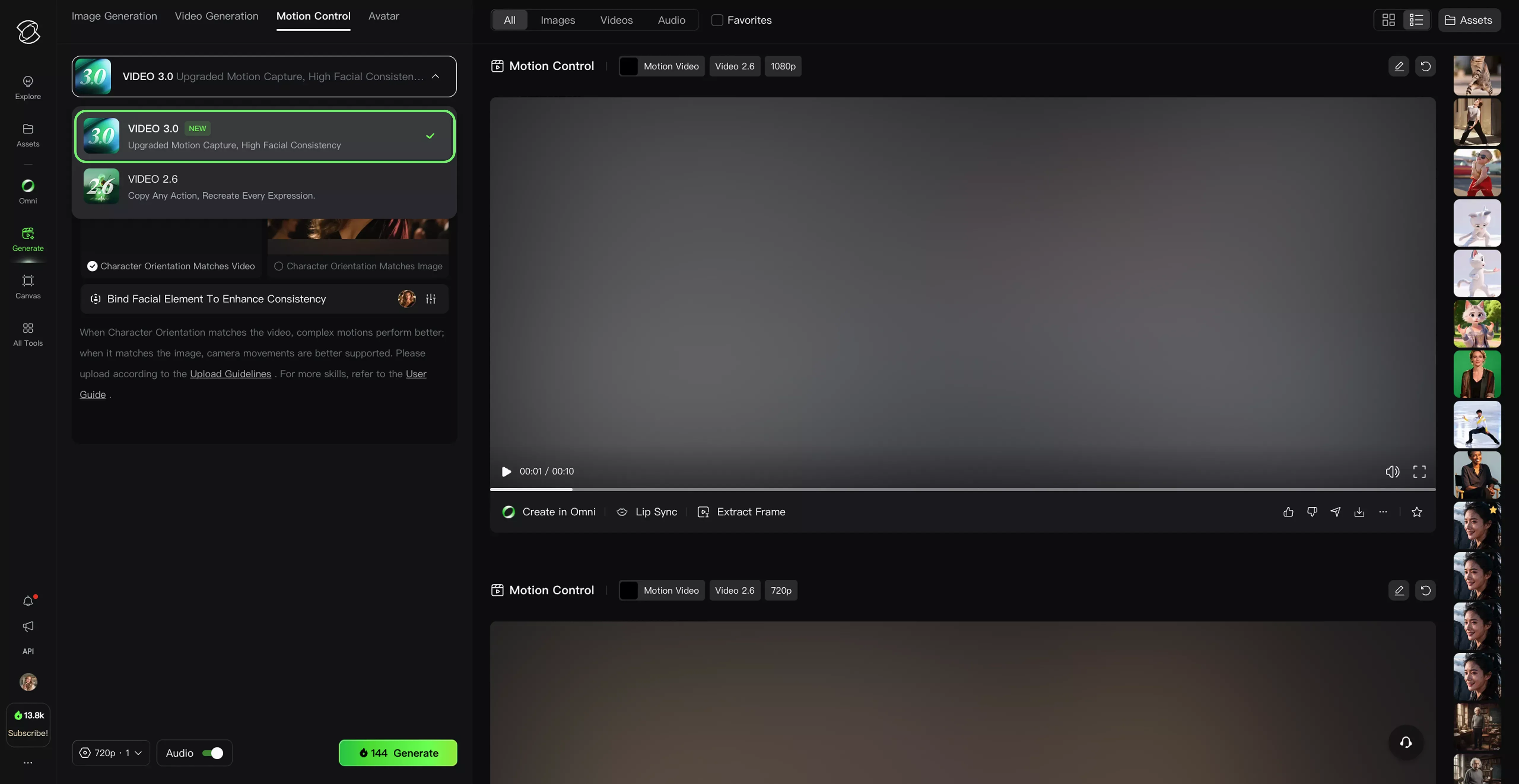Mute the video volume
This screenshot has width=1519, height=784.
click(x=1392, y=471)
